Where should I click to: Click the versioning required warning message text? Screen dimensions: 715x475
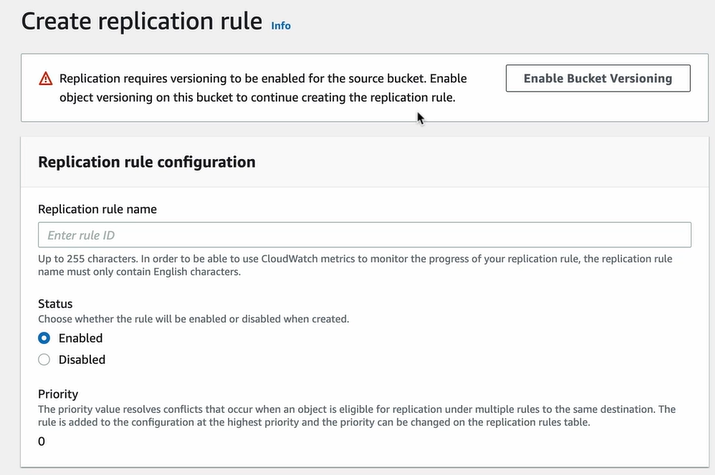tap(263, 88)
